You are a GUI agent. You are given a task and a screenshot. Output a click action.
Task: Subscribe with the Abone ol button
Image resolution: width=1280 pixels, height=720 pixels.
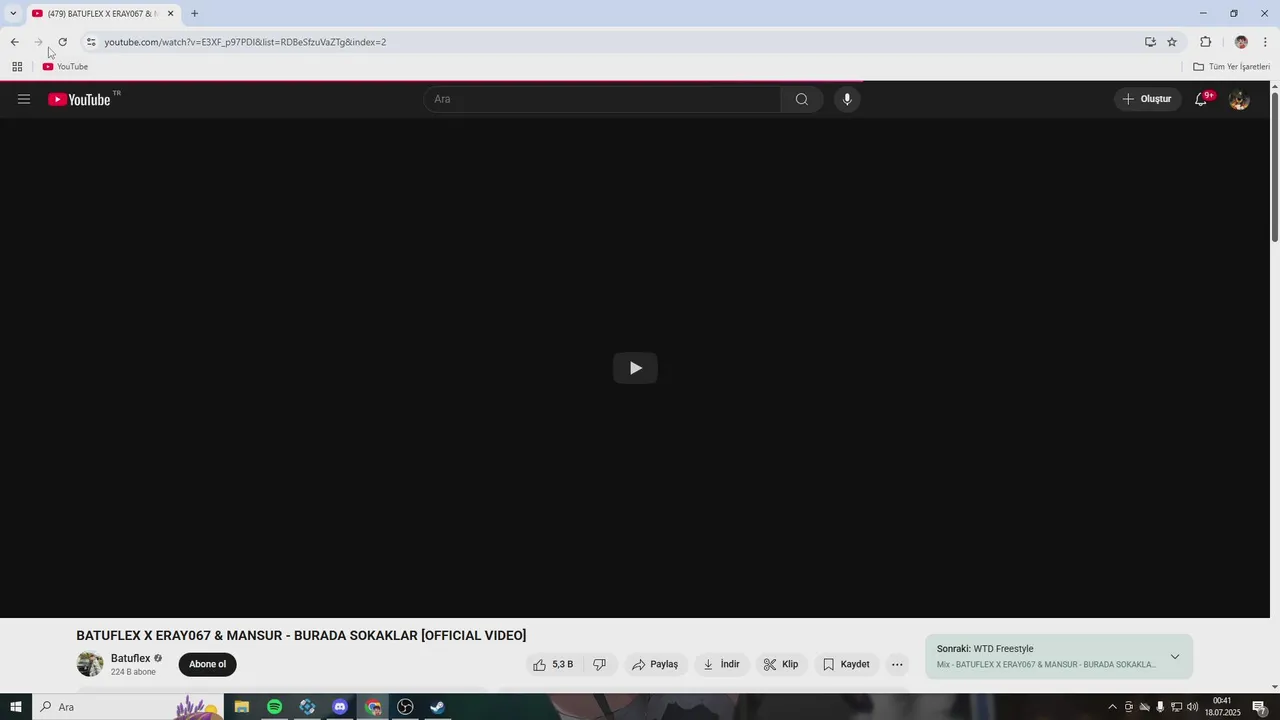click(x=208, y=664)
